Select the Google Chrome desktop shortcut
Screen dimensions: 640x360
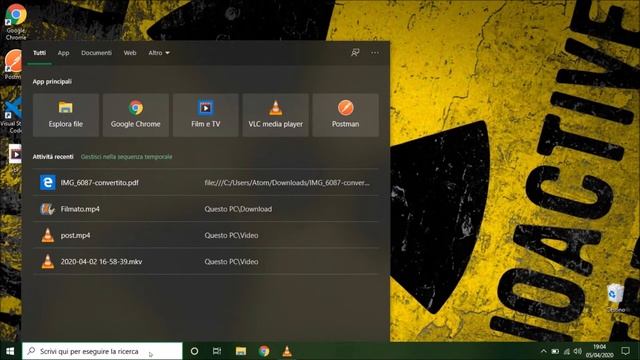click(16, 21)
